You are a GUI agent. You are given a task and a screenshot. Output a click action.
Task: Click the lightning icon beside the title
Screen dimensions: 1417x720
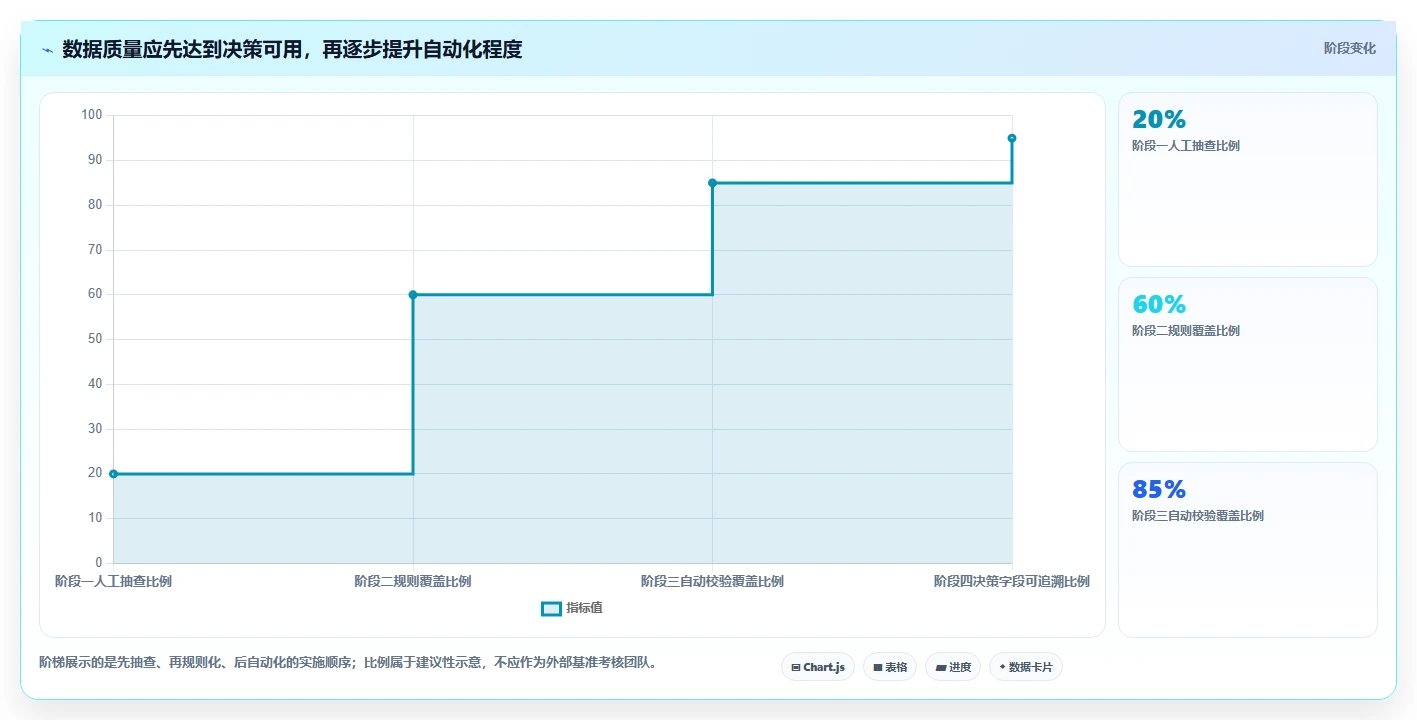pos(47,49)
